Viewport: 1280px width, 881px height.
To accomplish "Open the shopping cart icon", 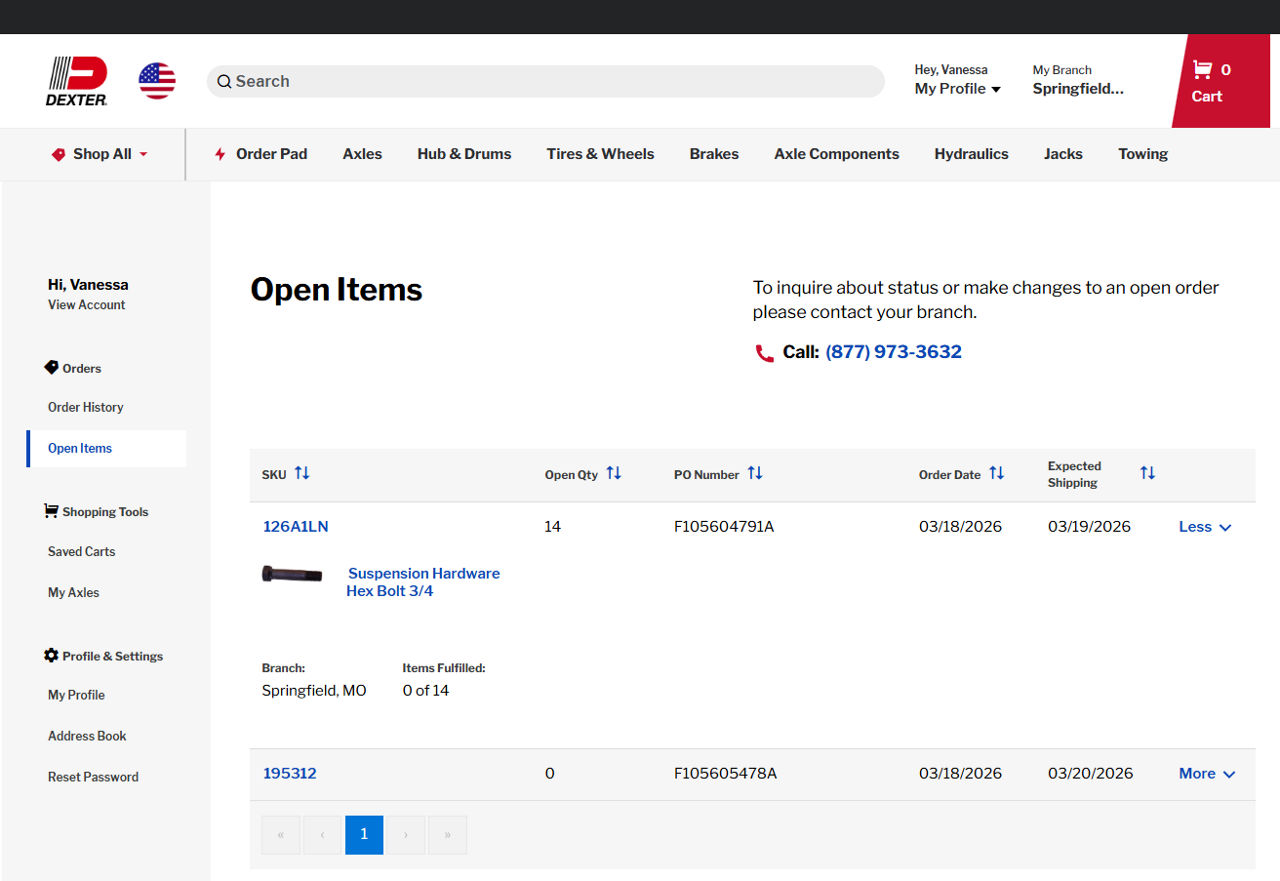I will pos(1202,70).
